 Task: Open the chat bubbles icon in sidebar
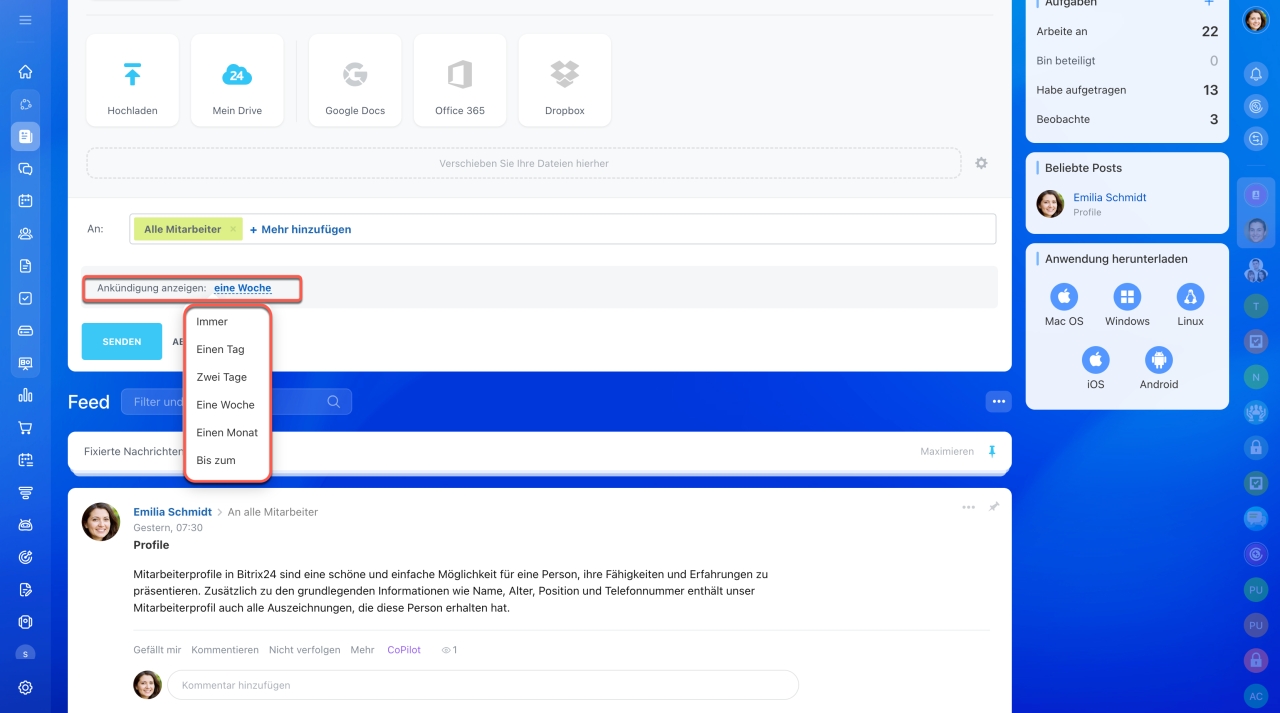point(26,169)
